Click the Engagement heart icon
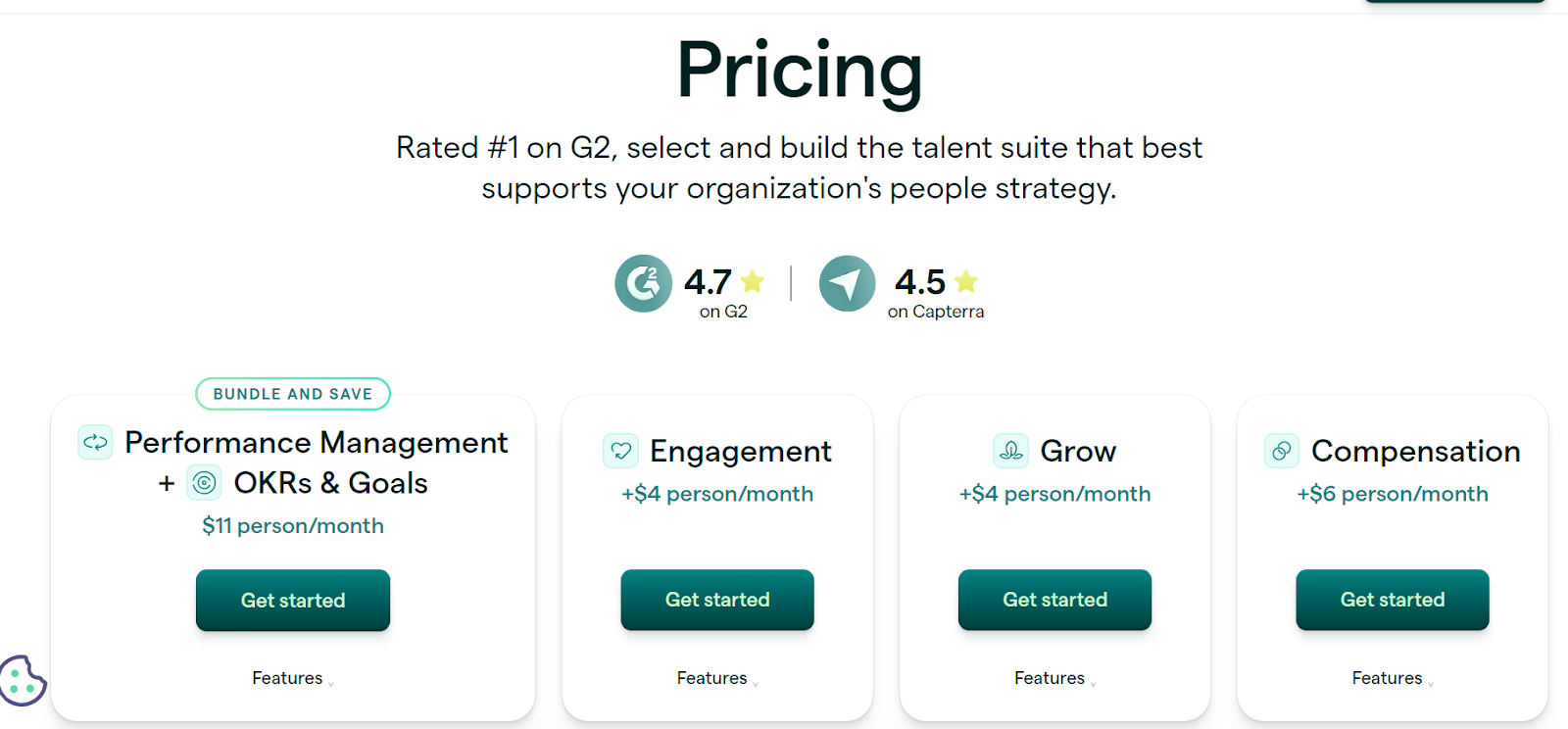The width and height of the screenshot is (1568, 729). tap(621, 451)
